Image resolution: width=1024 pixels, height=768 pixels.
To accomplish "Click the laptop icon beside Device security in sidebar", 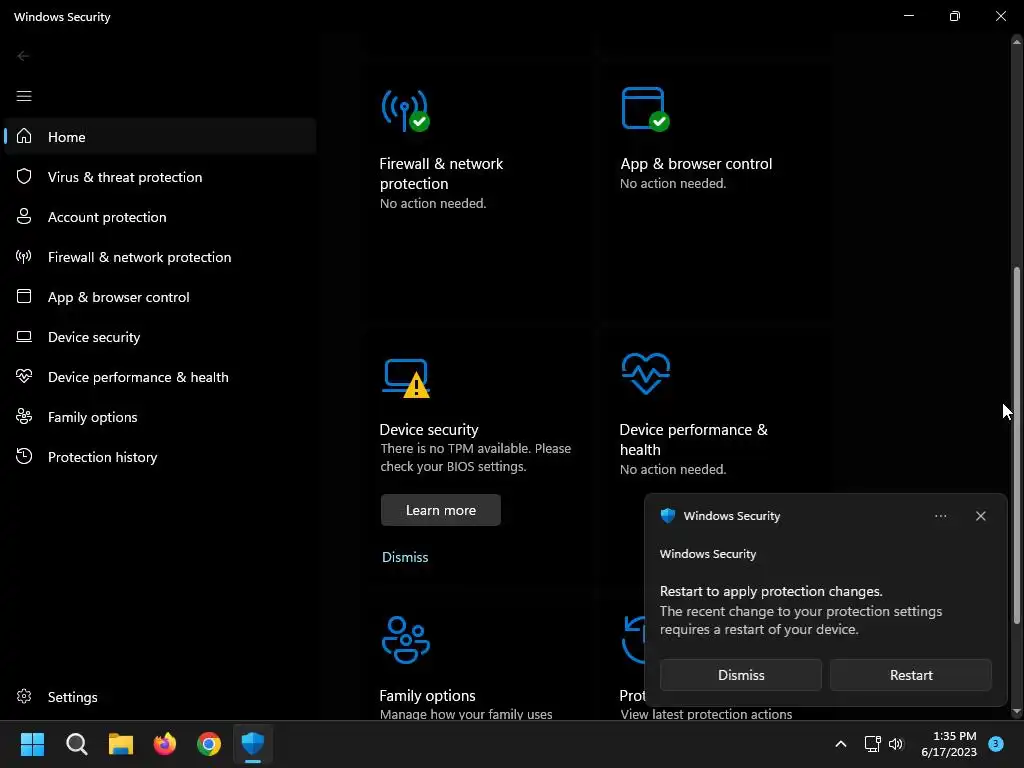I will tap(24, 336).
